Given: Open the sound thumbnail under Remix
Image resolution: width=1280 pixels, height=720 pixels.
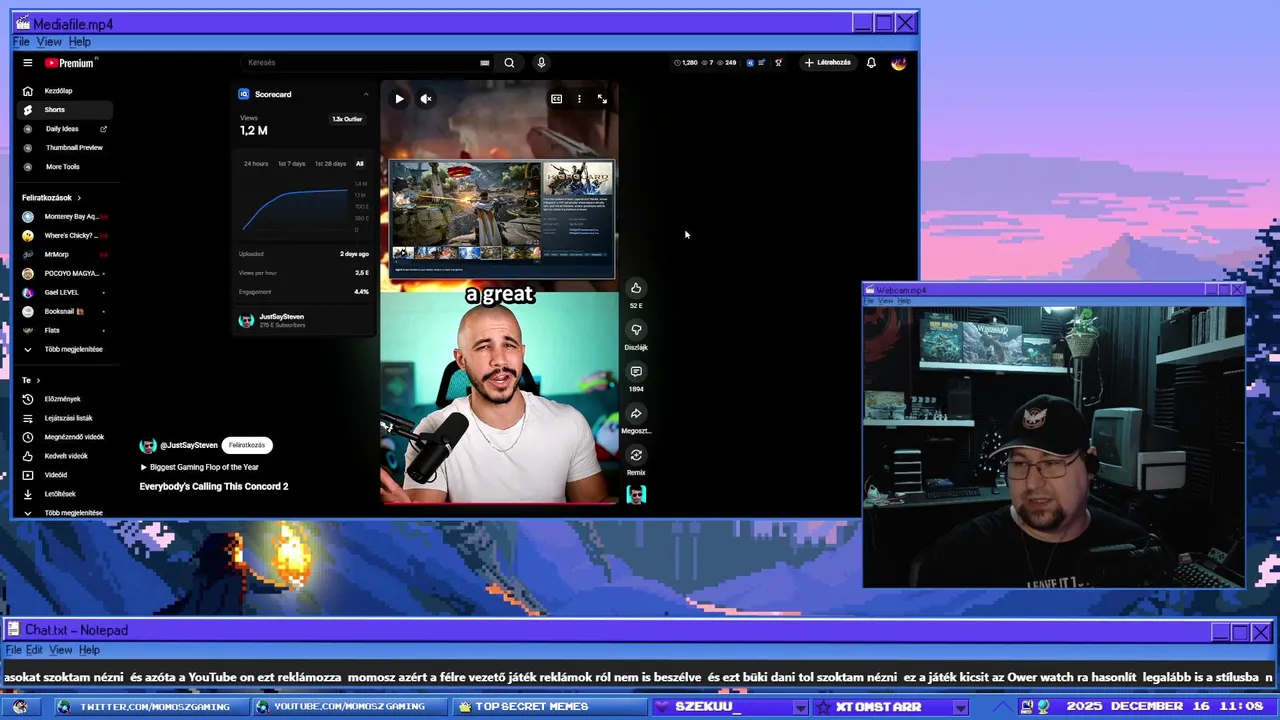Looking at the screenshot, I should pyautogui.click(x=636, y=494).
